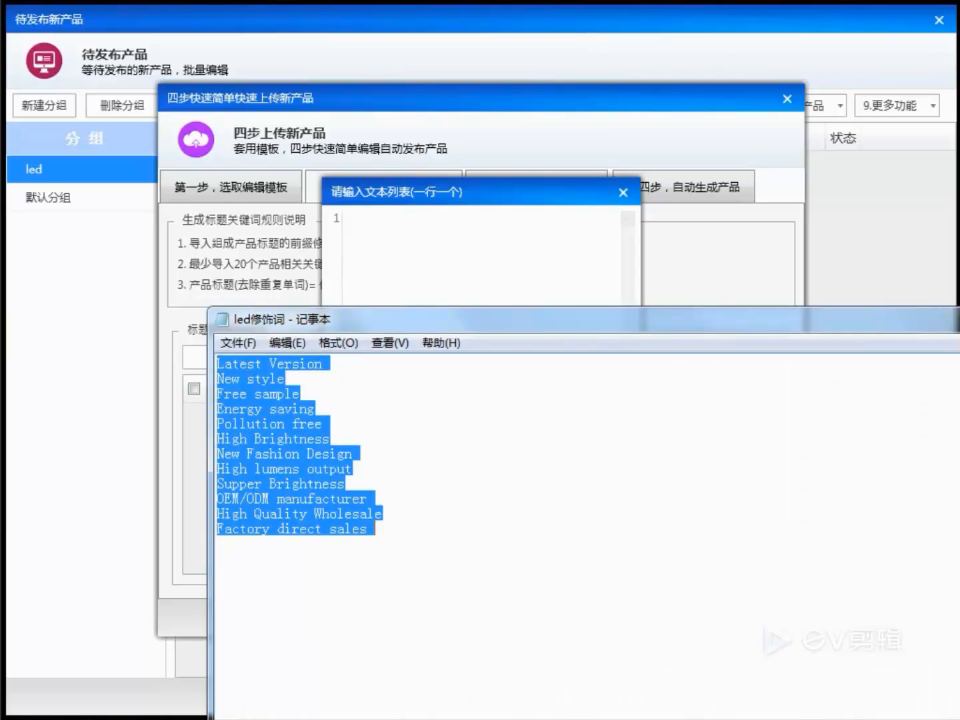This screenshot has width=960, height=720.
Task: Click the 'Energy saving' line in Notepad
Action: pos(266,409)
